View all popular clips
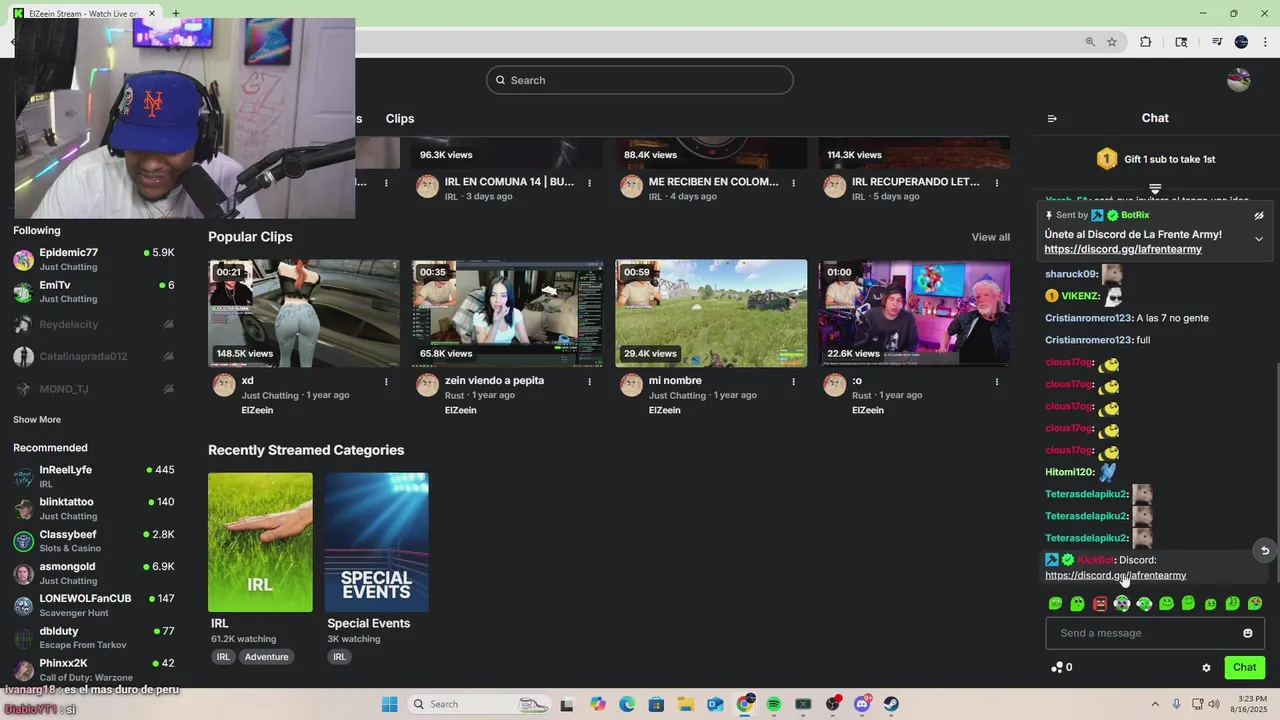Image resolution: width=1280 pixels, height=720 pixels. [x=990, y=237]
